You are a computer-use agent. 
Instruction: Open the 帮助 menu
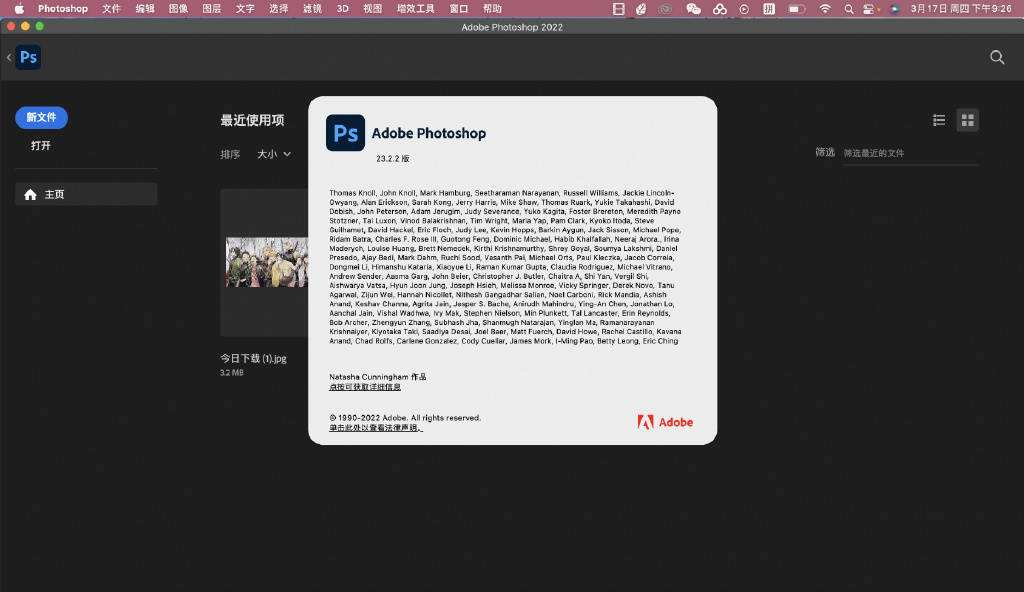point(492,8)
